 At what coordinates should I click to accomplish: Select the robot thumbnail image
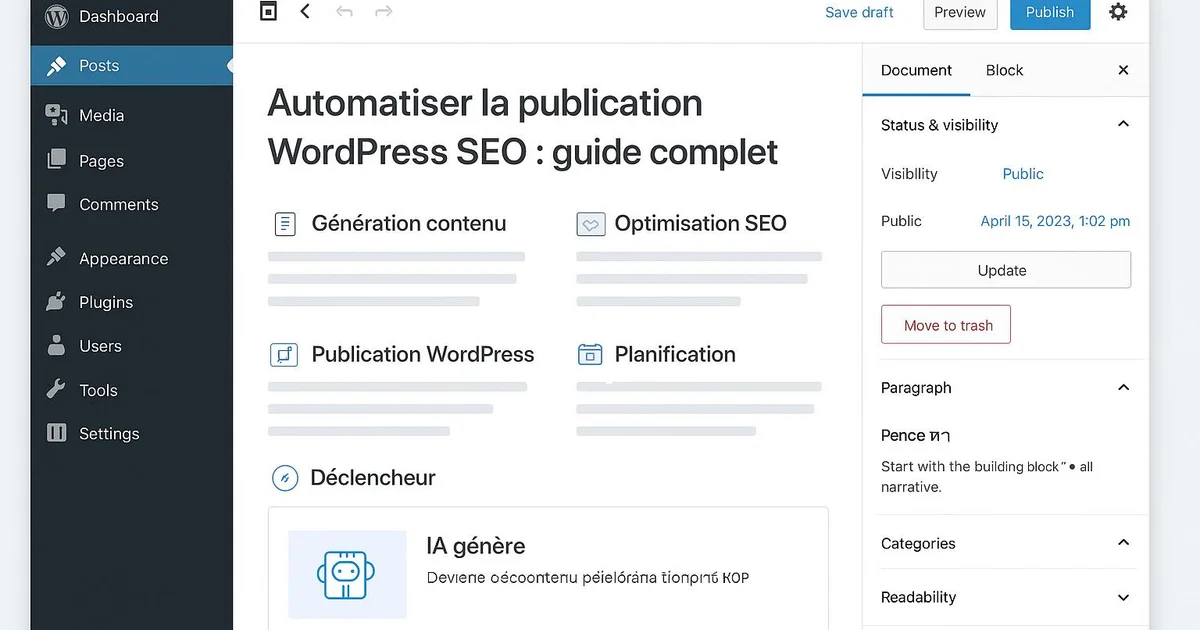pos(348,574)
